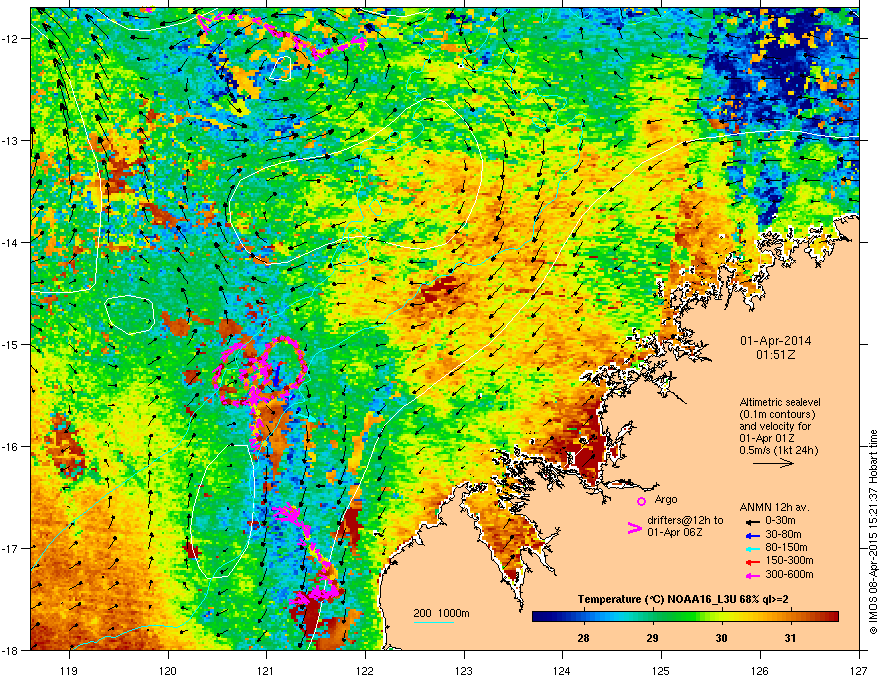Click the '0-30m' depth label
This screenshot has width=880, height=680.
coord(780,521)
